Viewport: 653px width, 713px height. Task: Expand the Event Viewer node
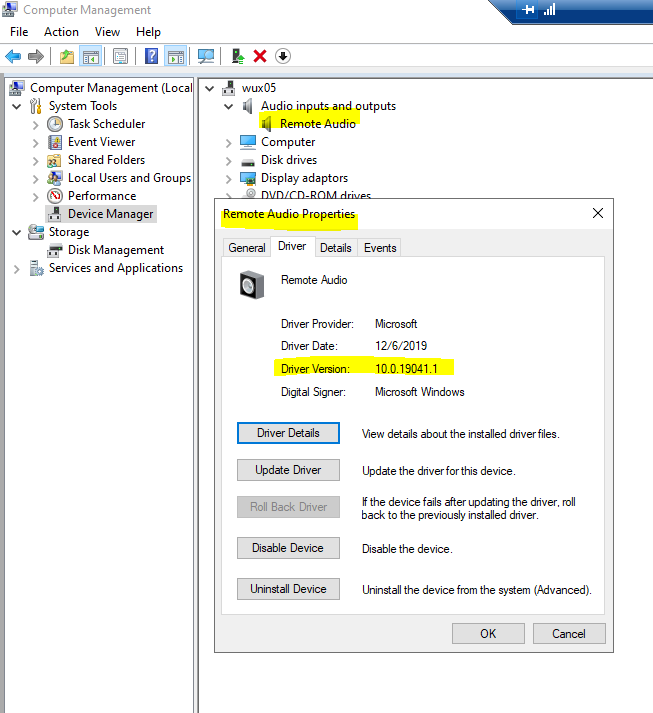point(35,143)
